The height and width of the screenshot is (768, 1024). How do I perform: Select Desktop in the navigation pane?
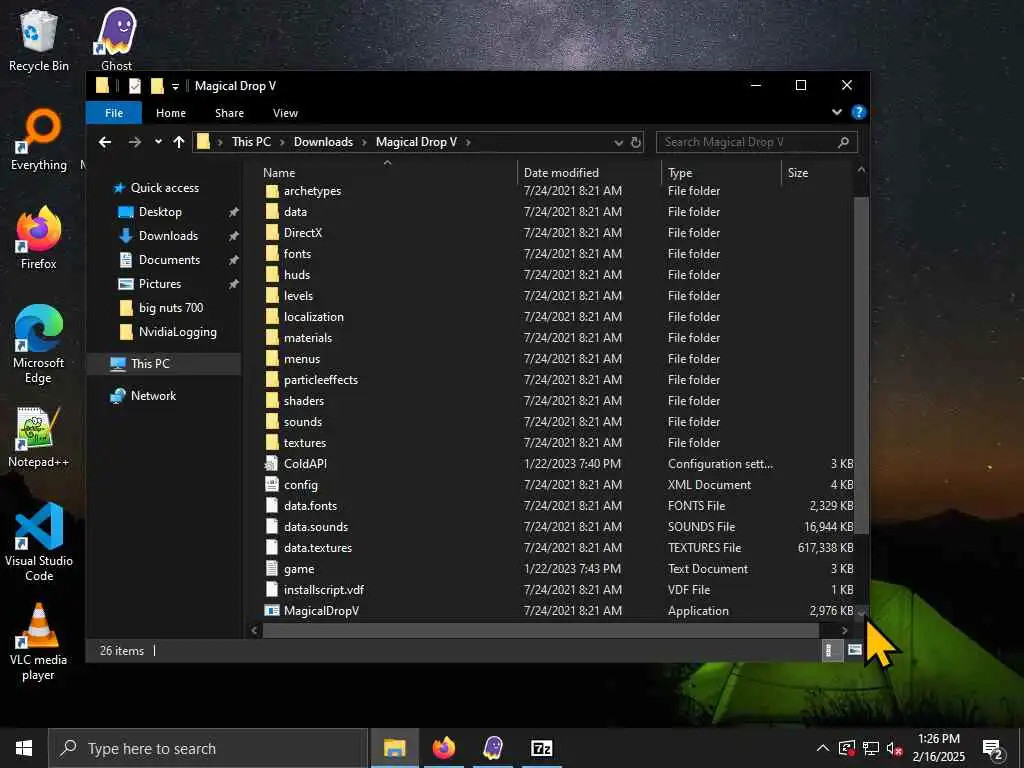160,212
